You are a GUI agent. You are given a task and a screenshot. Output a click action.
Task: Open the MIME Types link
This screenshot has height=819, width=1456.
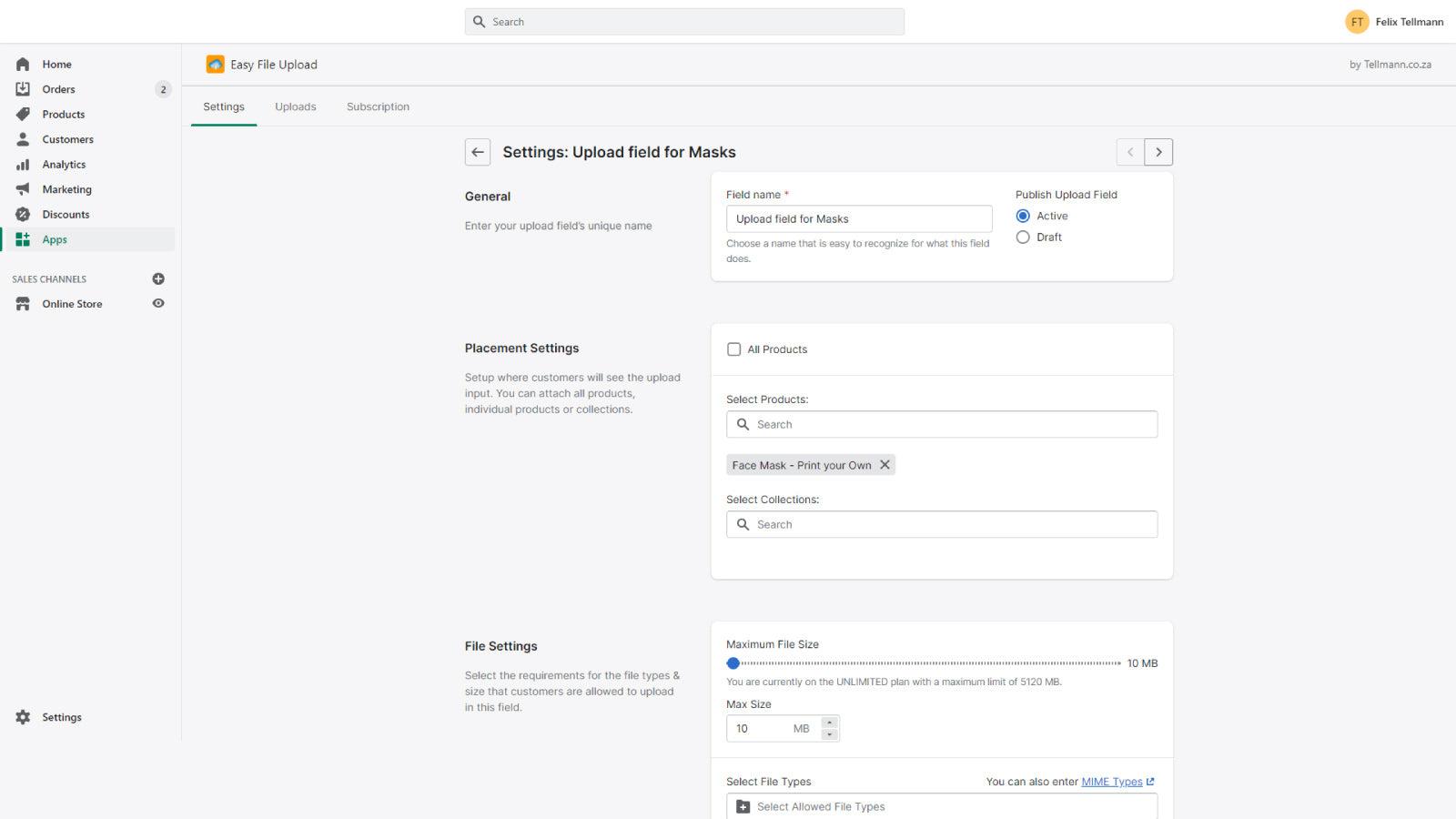pos(1112,781)
